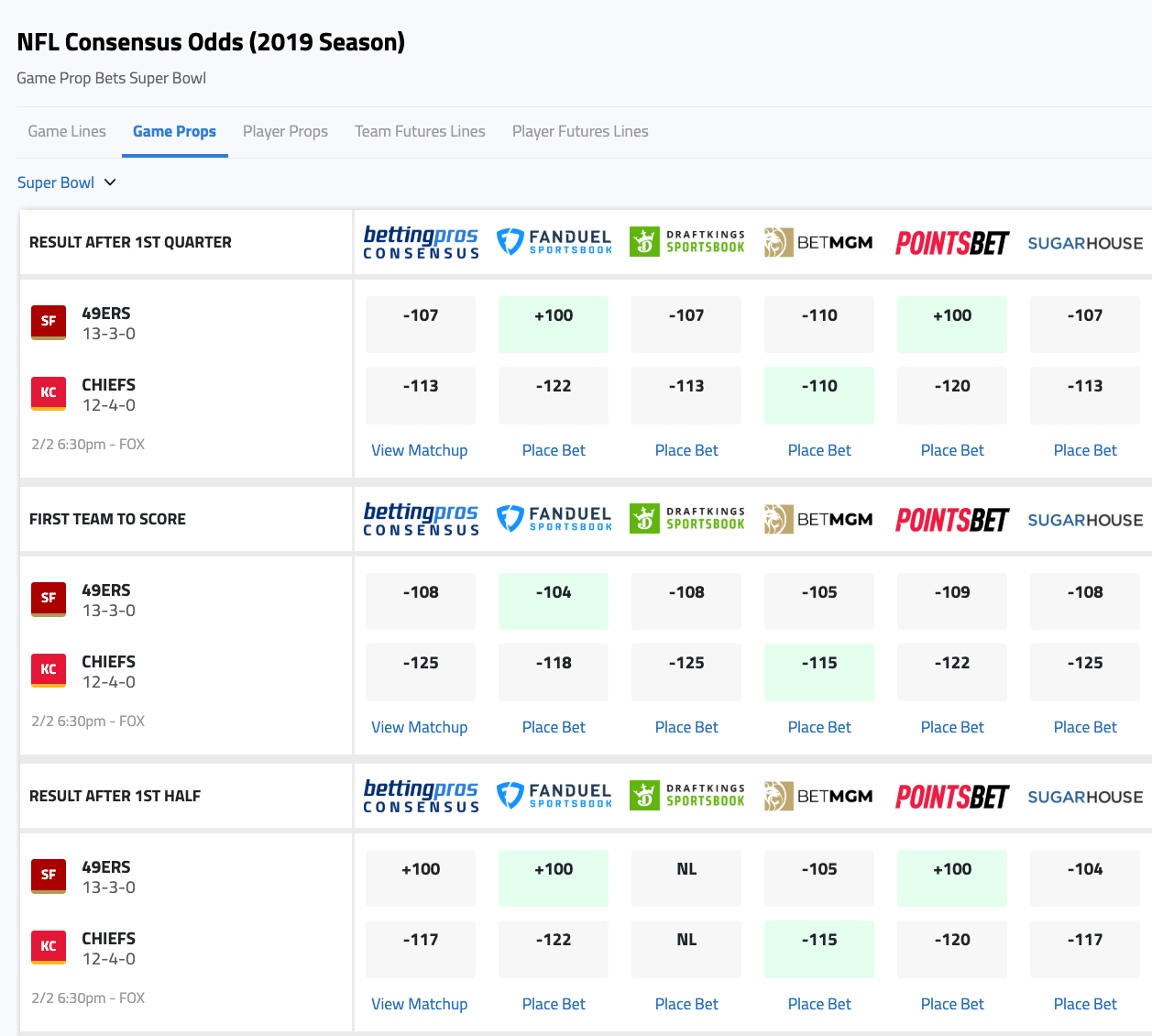This screenshot has width=1152, height=1036.
Task: Place Bet at FanDuel for Result After 1st Quarter
Action: [x=554, y=450]
